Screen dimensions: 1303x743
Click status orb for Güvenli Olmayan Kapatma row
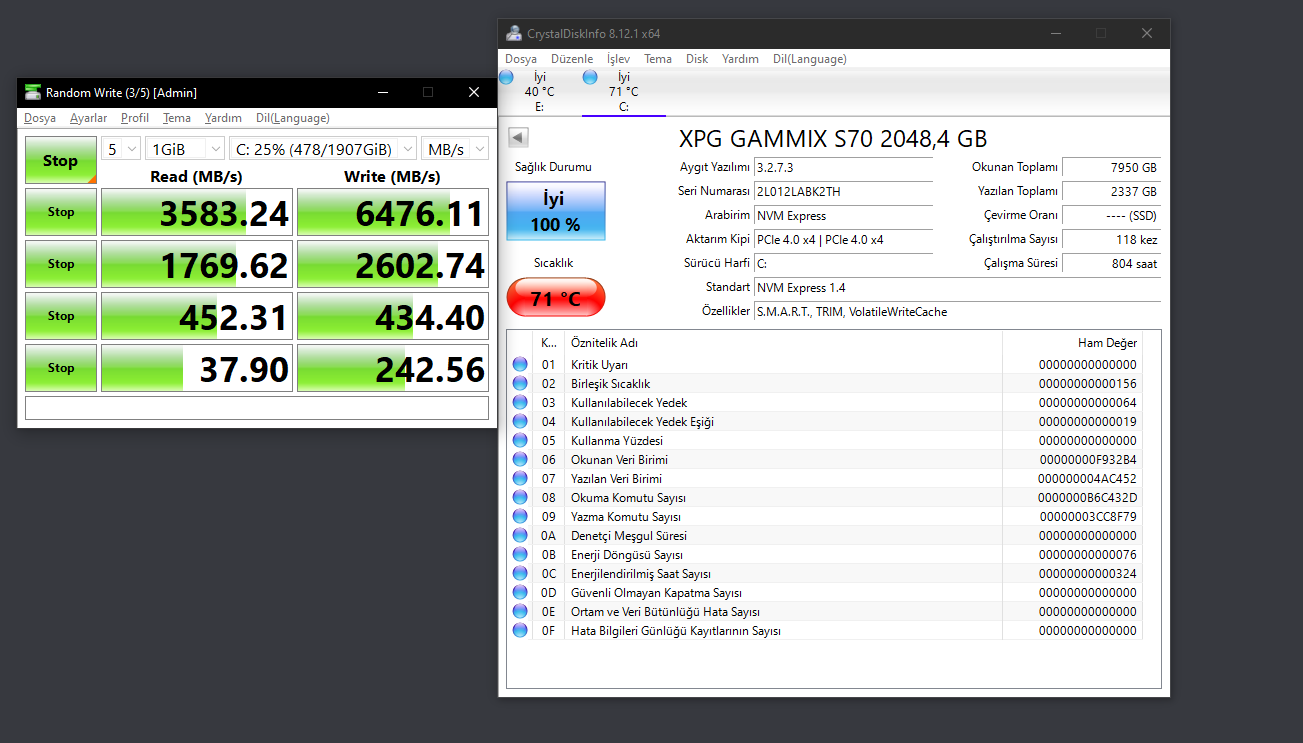click(520, 592)
